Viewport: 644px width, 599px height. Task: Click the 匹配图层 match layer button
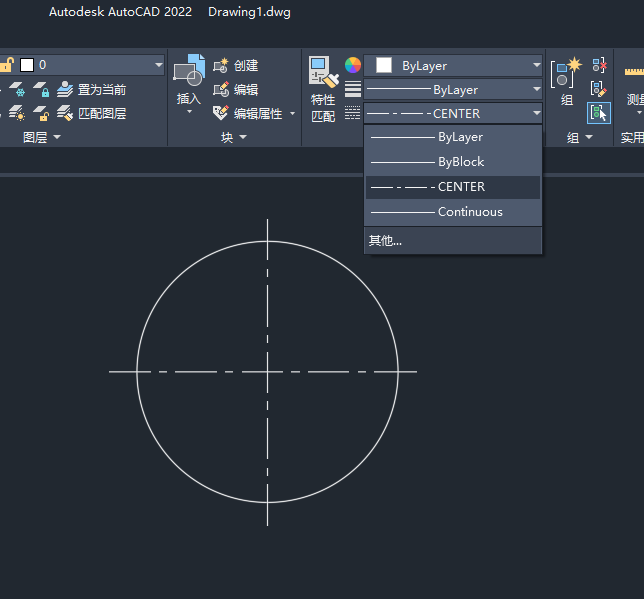(91, 113)
